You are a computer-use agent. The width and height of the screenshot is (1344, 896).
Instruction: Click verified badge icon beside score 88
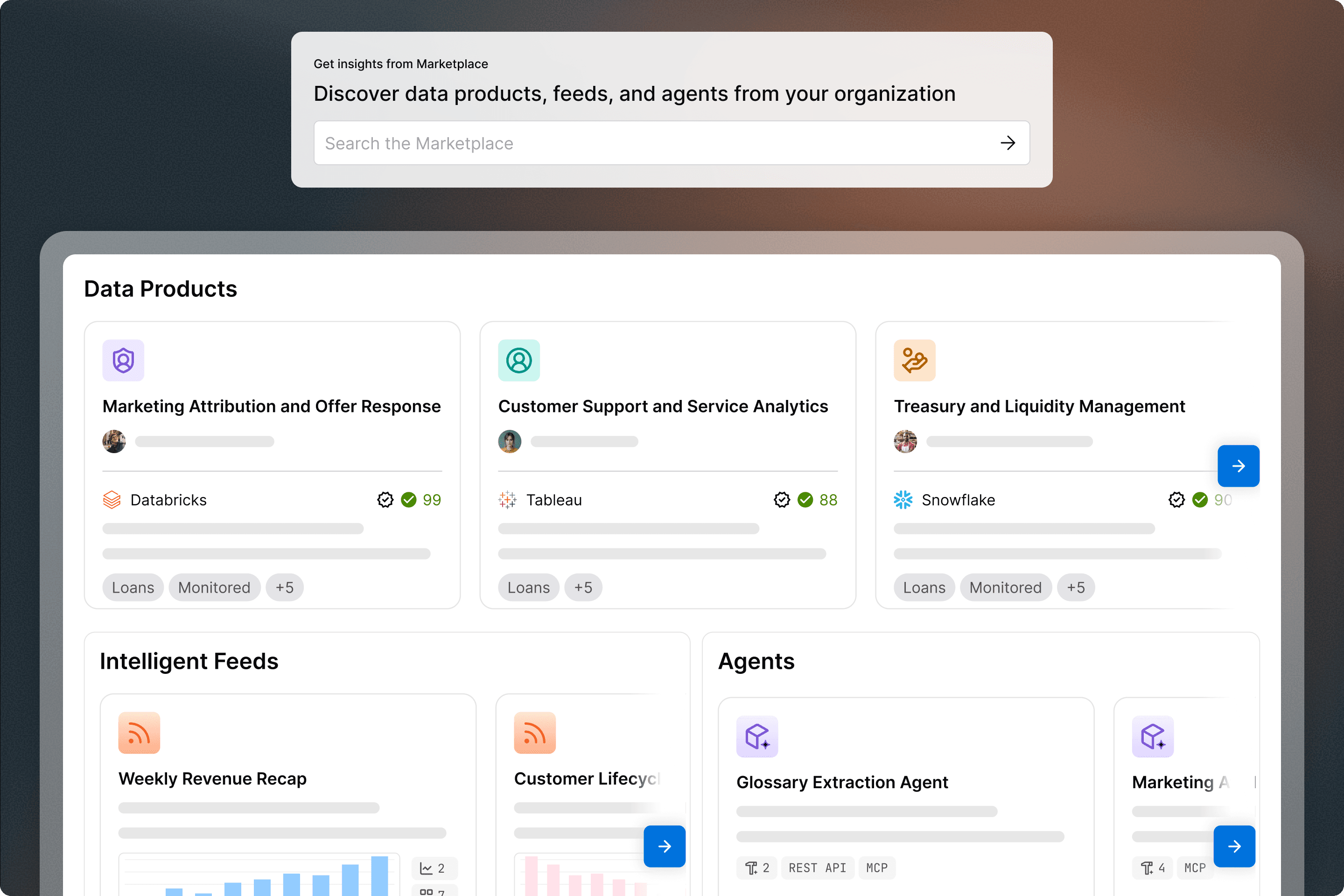[782, 500]
